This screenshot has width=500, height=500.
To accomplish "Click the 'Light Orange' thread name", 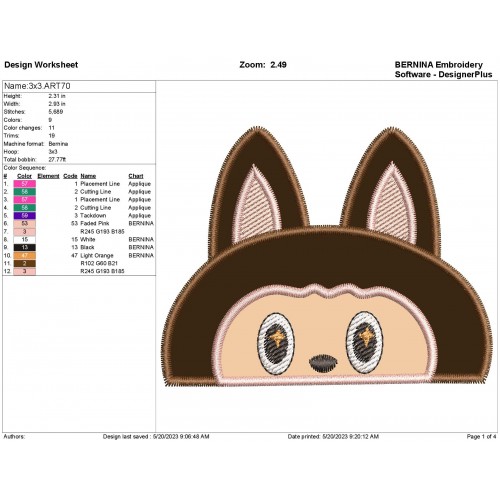I will click(97, 255).
